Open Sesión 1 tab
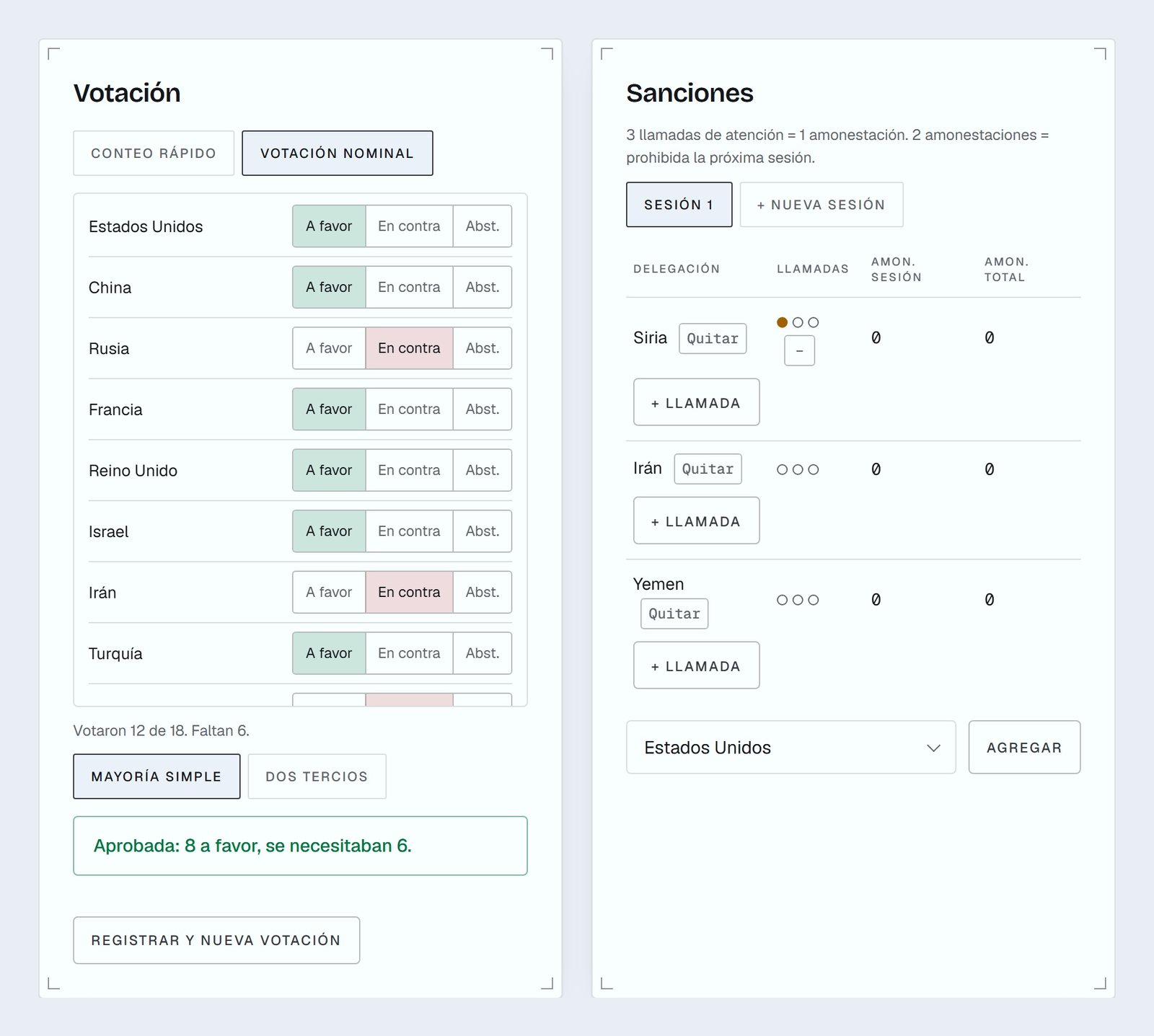Viewport: 1154px width, 1036px height. click(x=679, y=205)
